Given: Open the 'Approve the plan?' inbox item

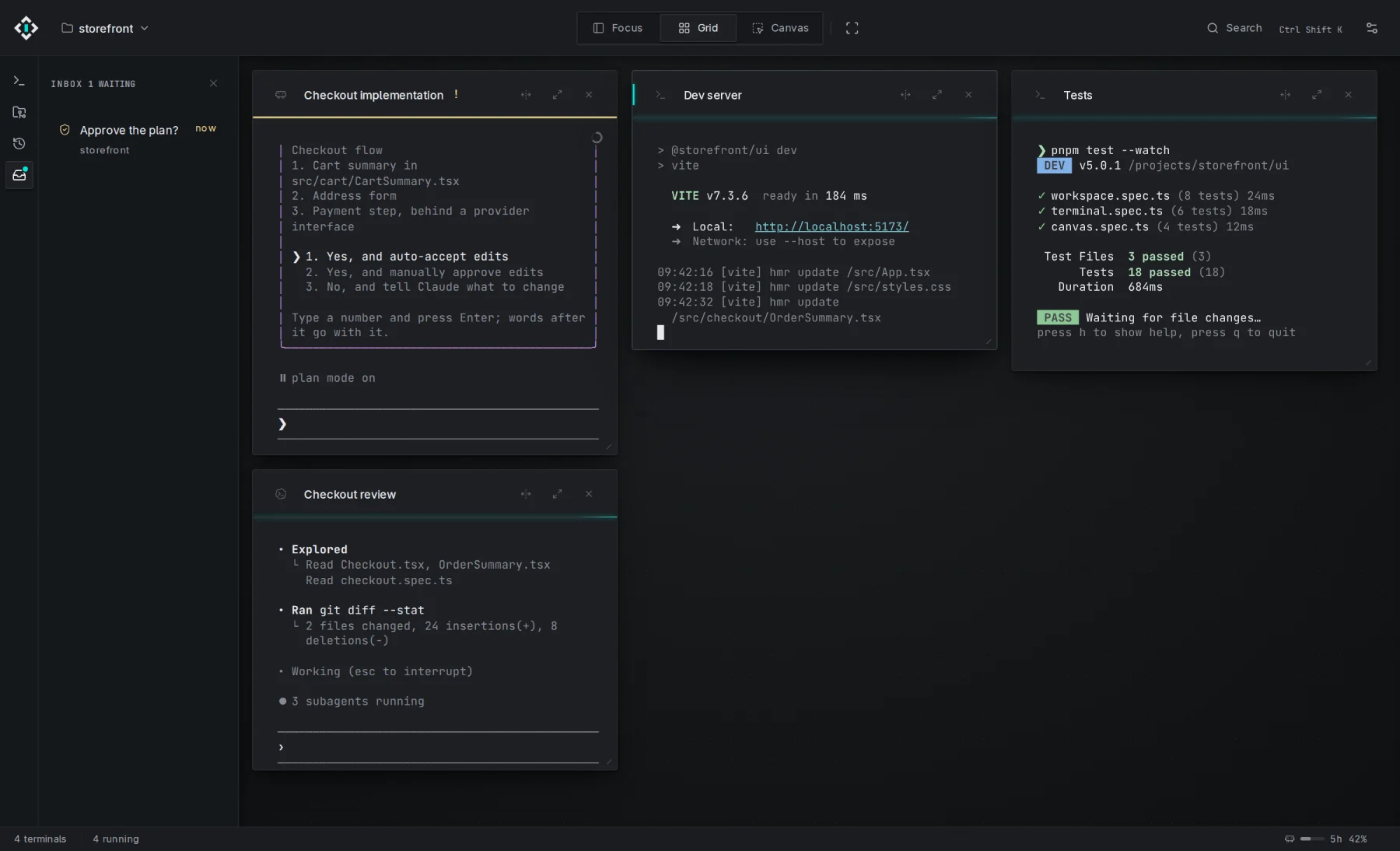Looking at the screenshot, I should [138, 138].
